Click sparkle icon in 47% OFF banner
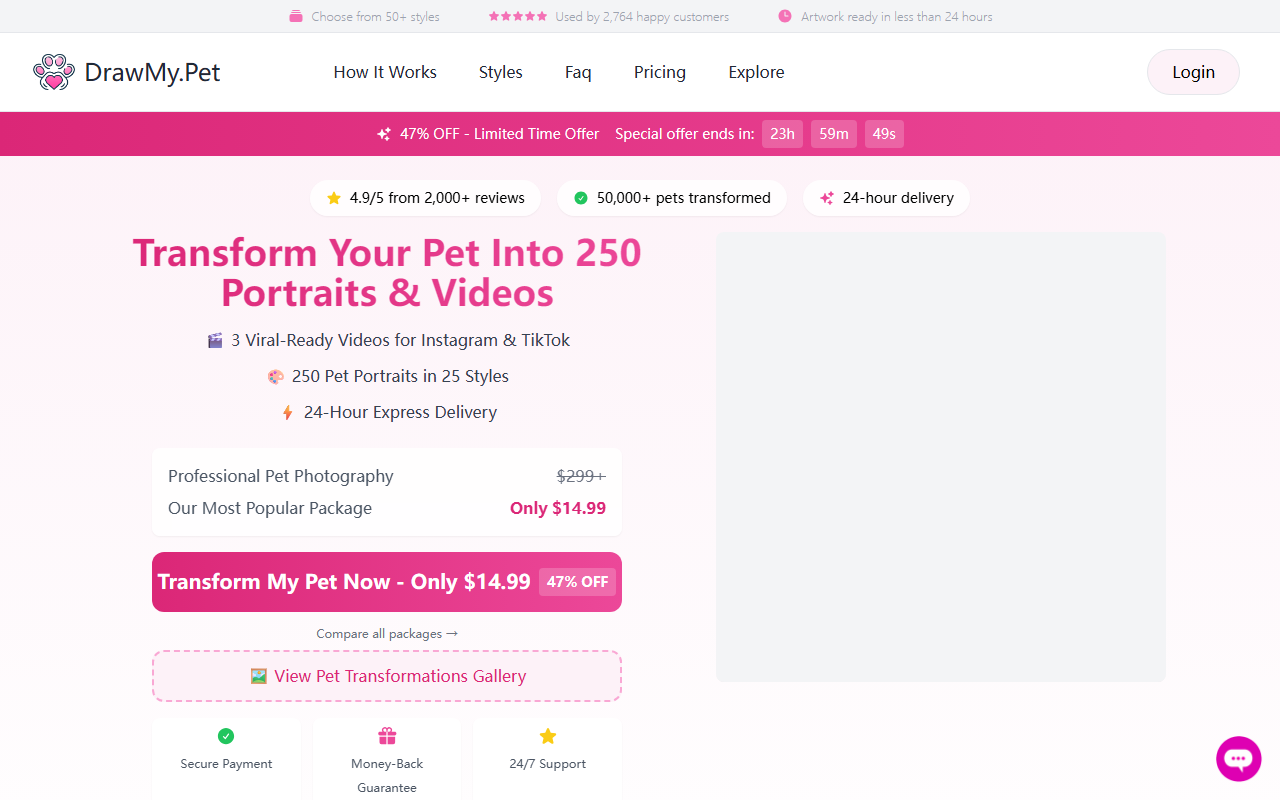The image size is (1280, 800). [384, 134]
